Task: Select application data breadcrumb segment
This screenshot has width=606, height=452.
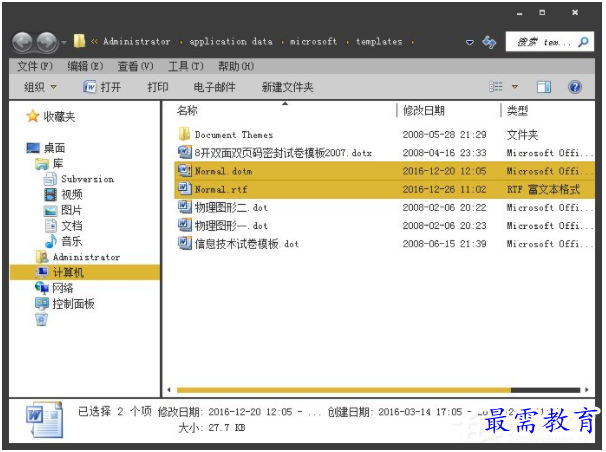Action: point(231,41)
